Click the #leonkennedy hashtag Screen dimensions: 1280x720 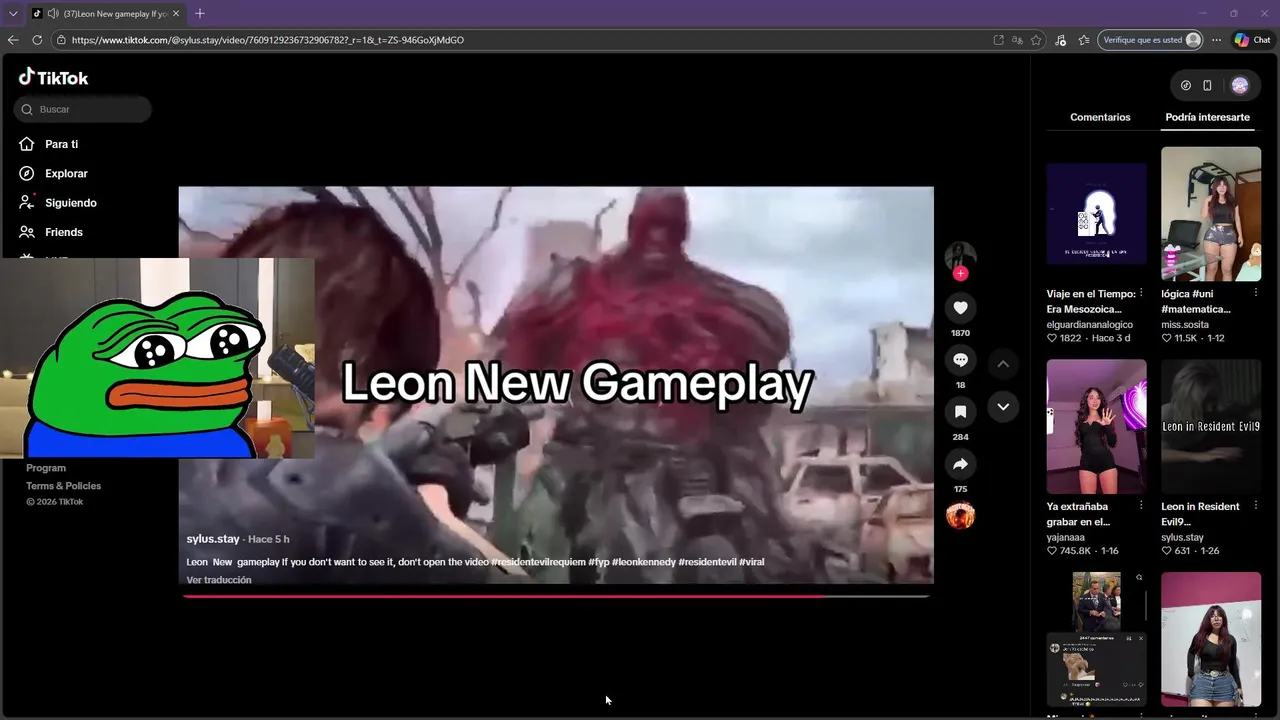[x=643, y=562]
